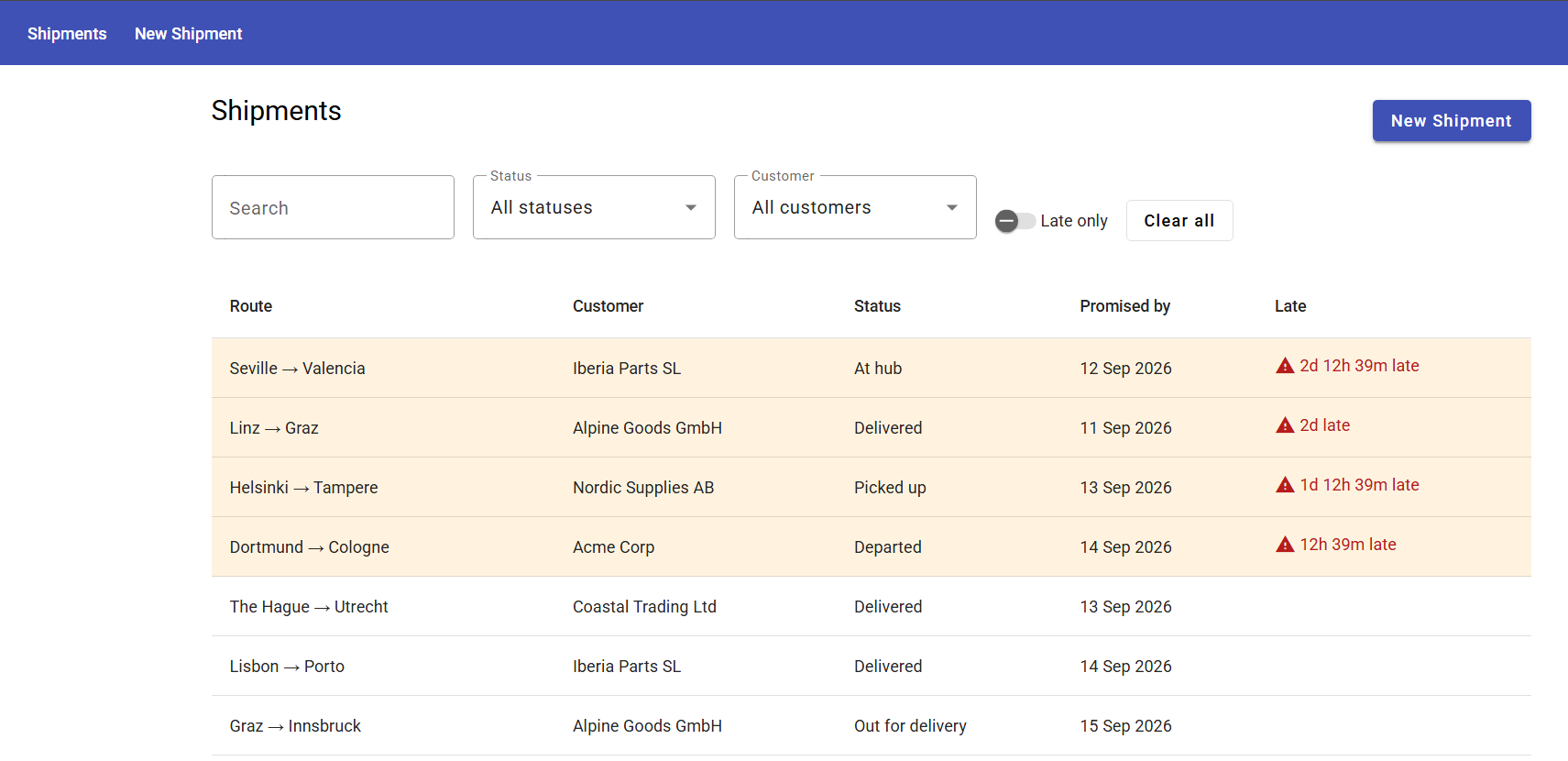Select the Dortmund → Cologne route

310,547
